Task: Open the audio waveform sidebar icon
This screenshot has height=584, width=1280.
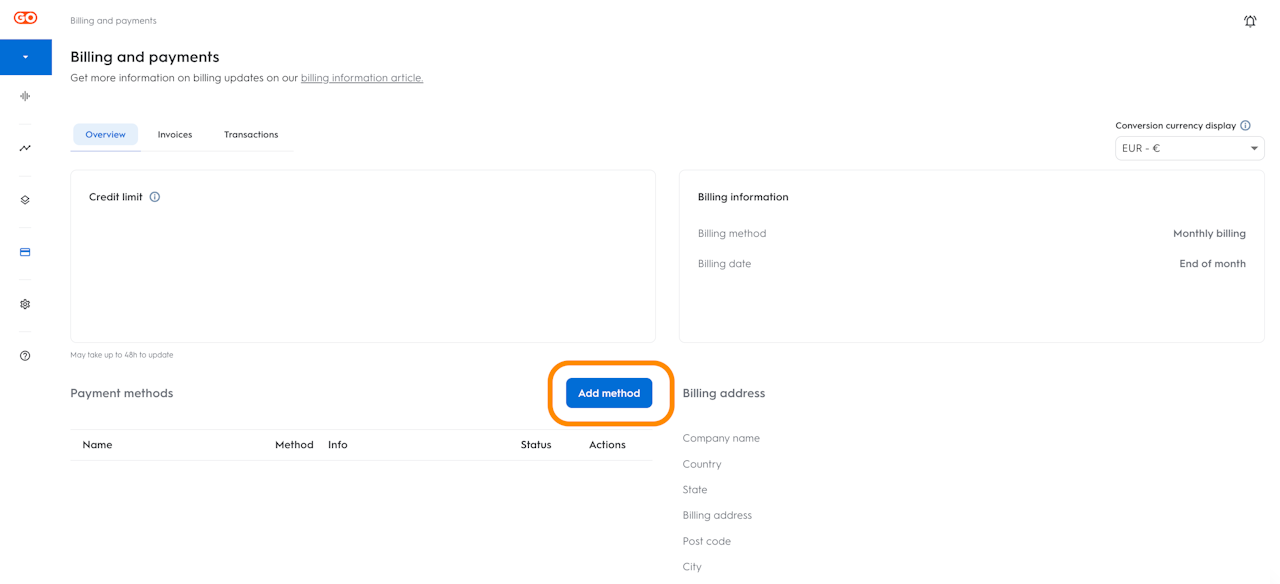Action: (25, 96)
